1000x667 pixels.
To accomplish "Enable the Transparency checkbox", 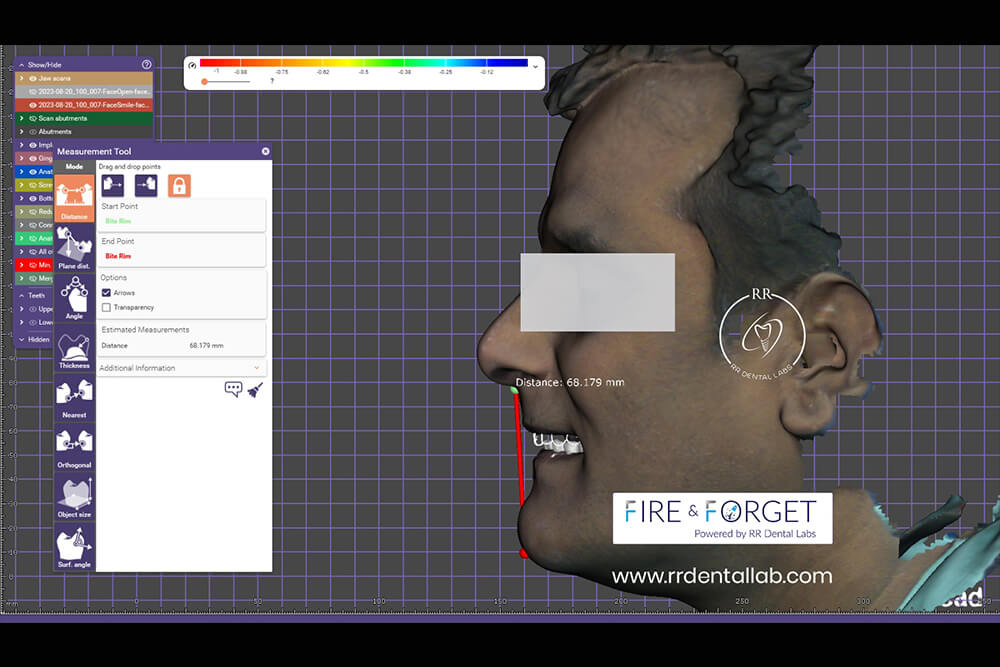I will click(x=106, y=307).
